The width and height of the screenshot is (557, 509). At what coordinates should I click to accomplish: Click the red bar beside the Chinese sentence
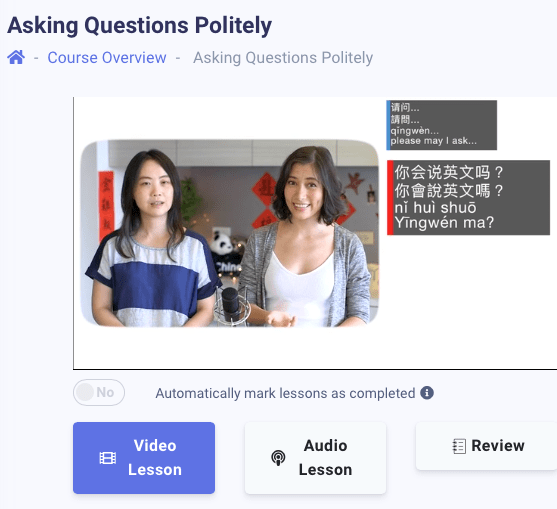390,197
